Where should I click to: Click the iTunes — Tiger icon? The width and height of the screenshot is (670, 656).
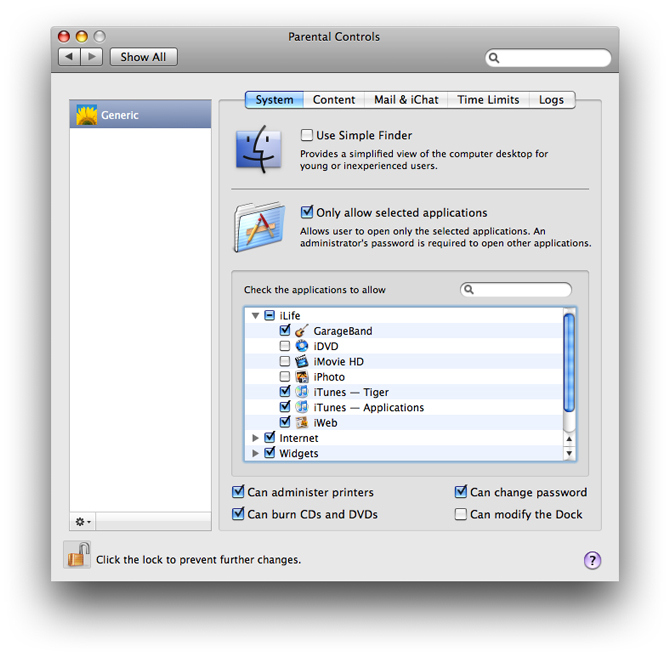coord(301,391)
